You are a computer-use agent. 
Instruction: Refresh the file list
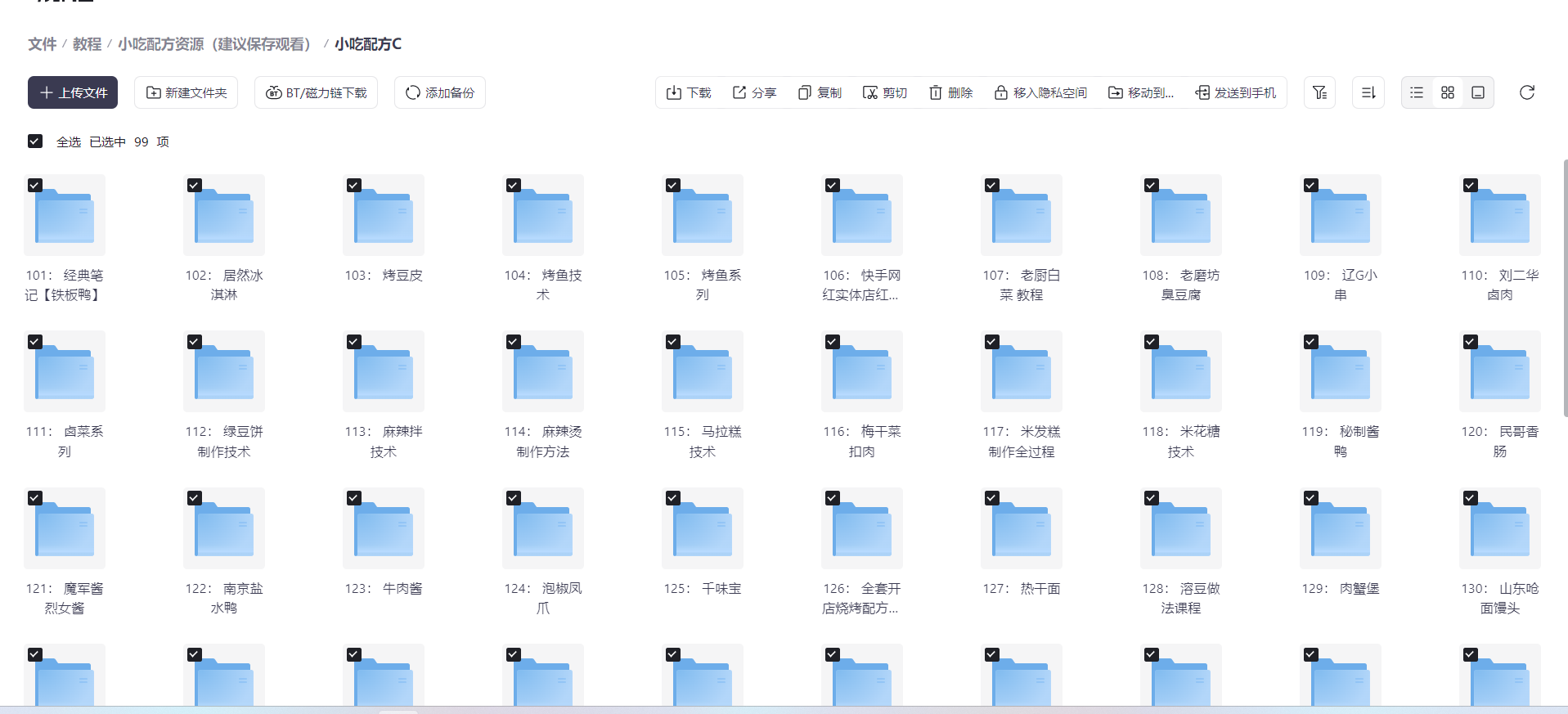tap(1526, 92)
